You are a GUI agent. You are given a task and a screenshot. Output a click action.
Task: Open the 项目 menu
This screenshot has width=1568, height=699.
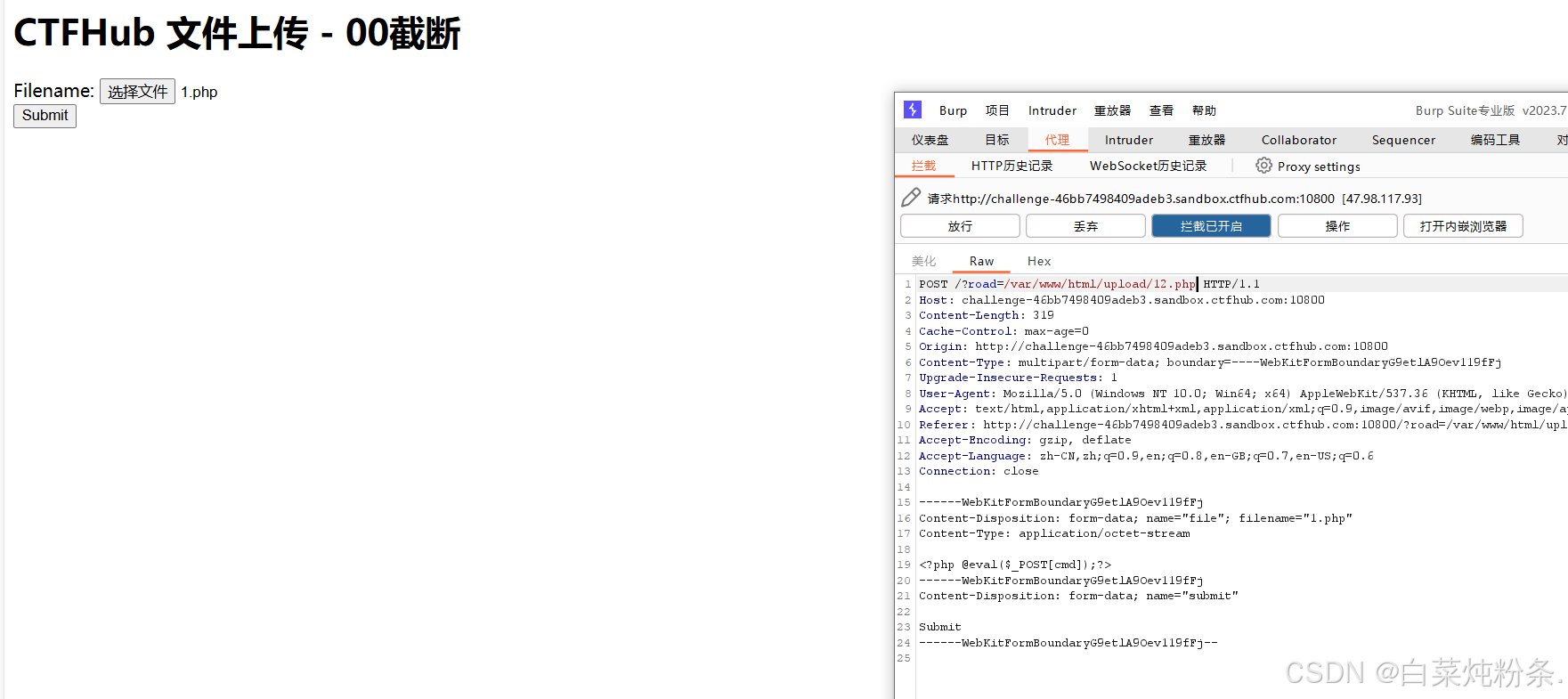point(997,110)
